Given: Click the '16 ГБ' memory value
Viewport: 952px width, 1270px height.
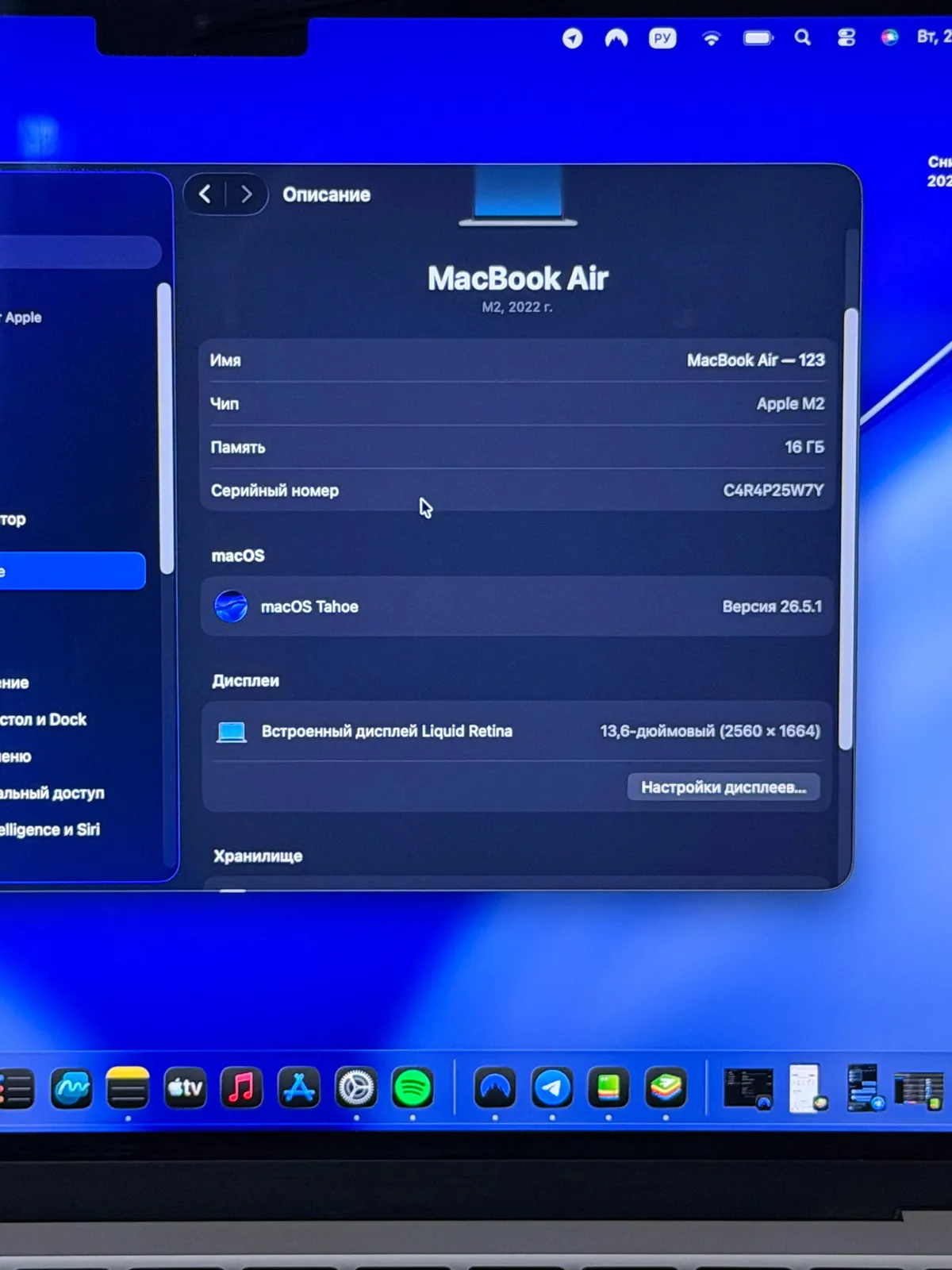Looking at the screenshot, I should click(x=804, y=448).
